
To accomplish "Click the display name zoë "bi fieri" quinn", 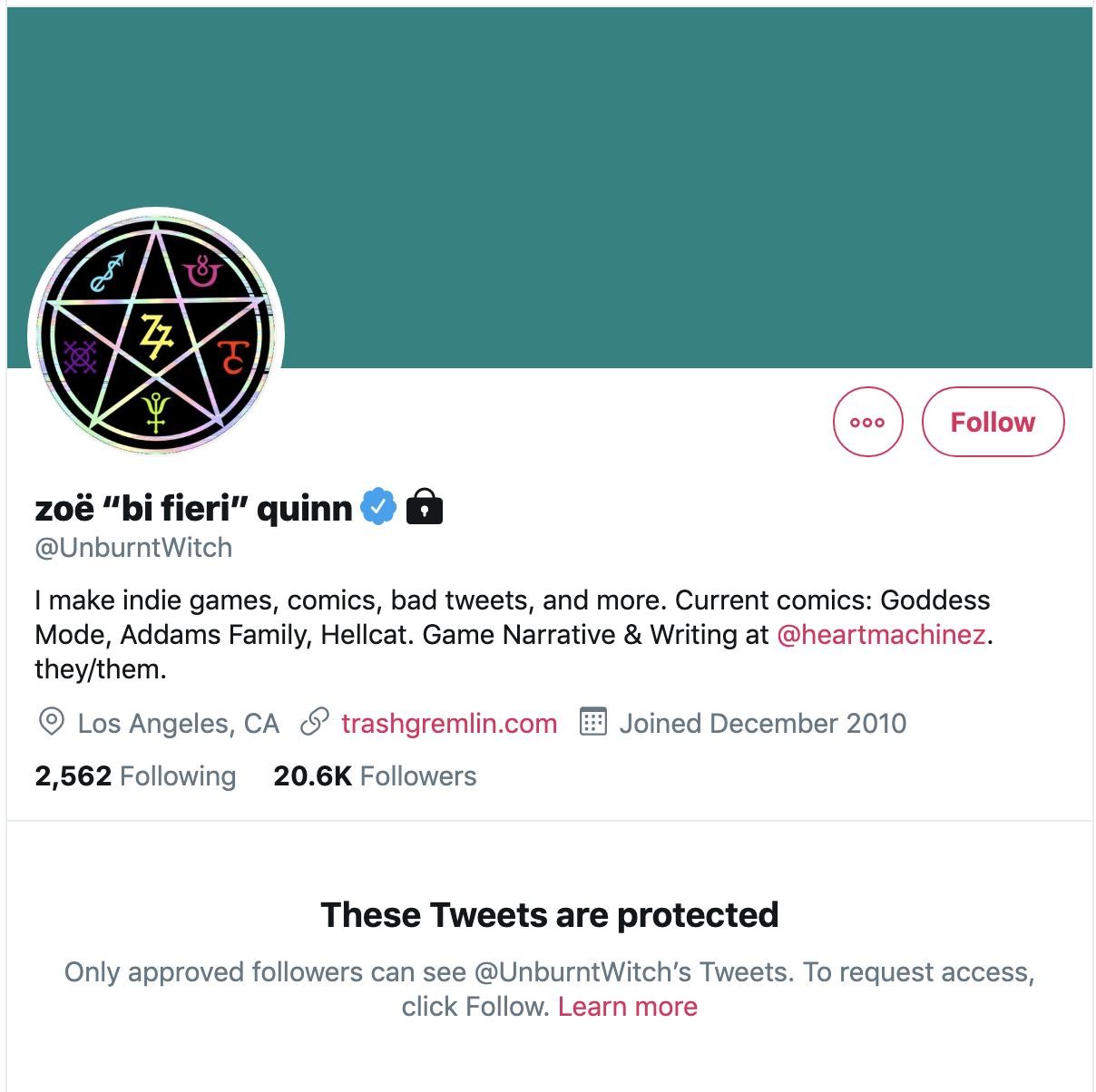I will click(x=193, y=508).
